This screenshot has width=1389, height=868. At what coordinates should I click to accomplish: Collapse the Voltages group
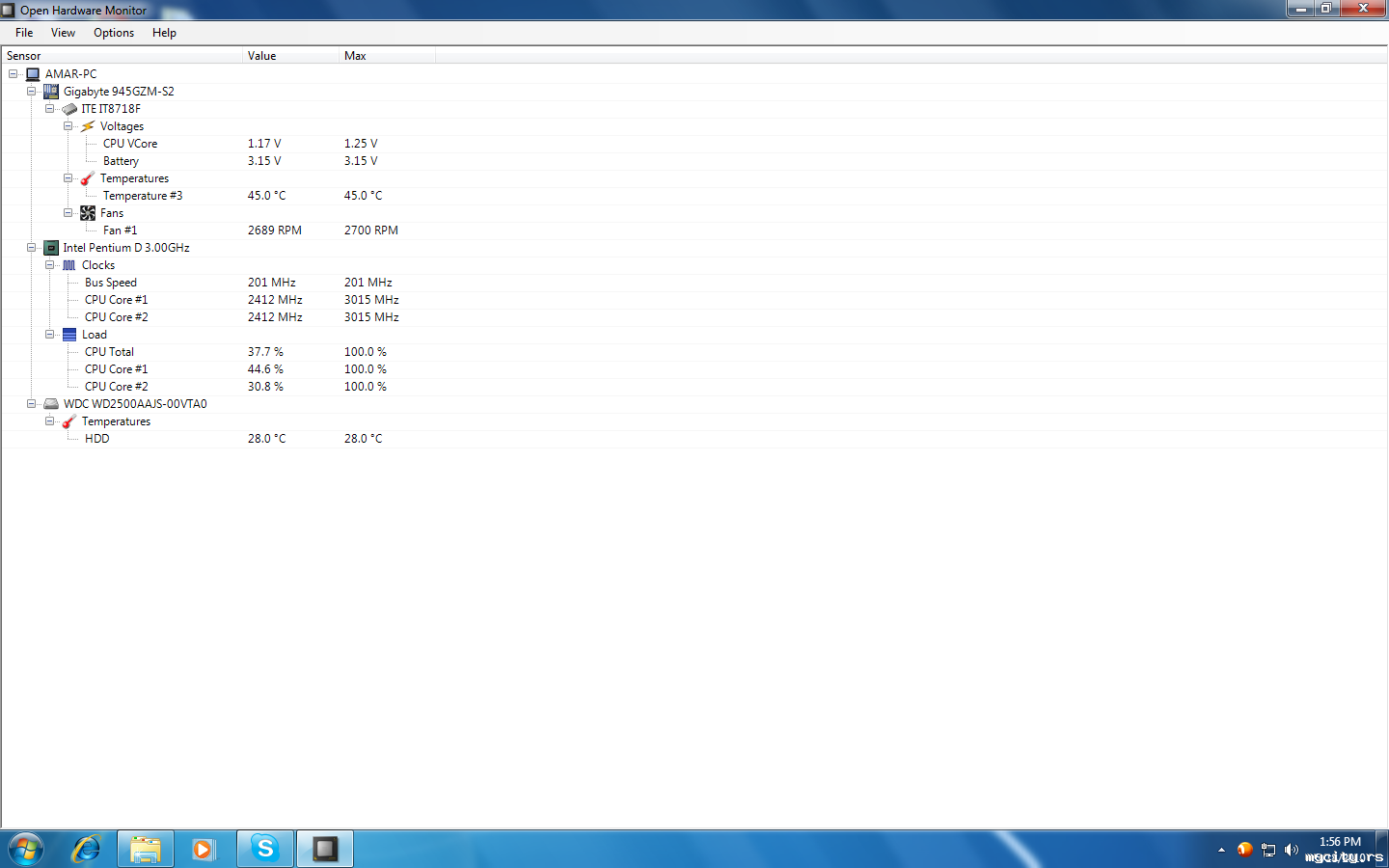(x=68, y=126)
